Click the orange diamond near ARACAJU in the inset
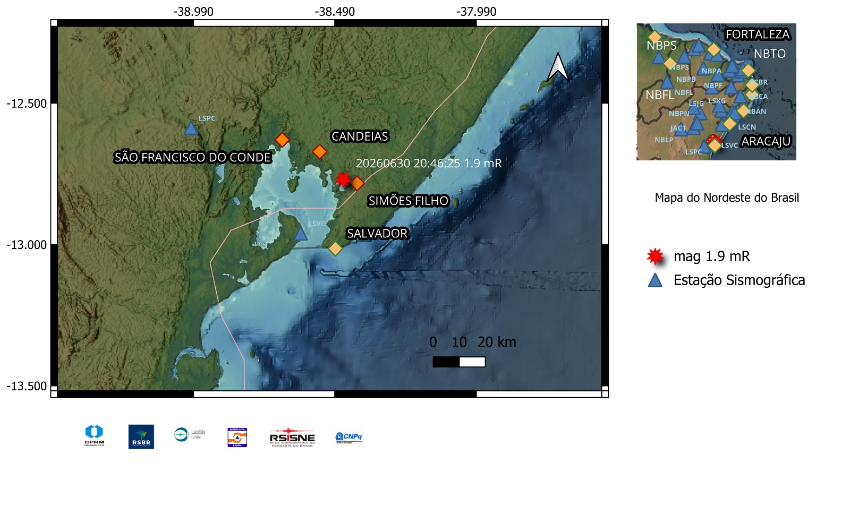Screen dimensions: 850x505 (714, 145)
